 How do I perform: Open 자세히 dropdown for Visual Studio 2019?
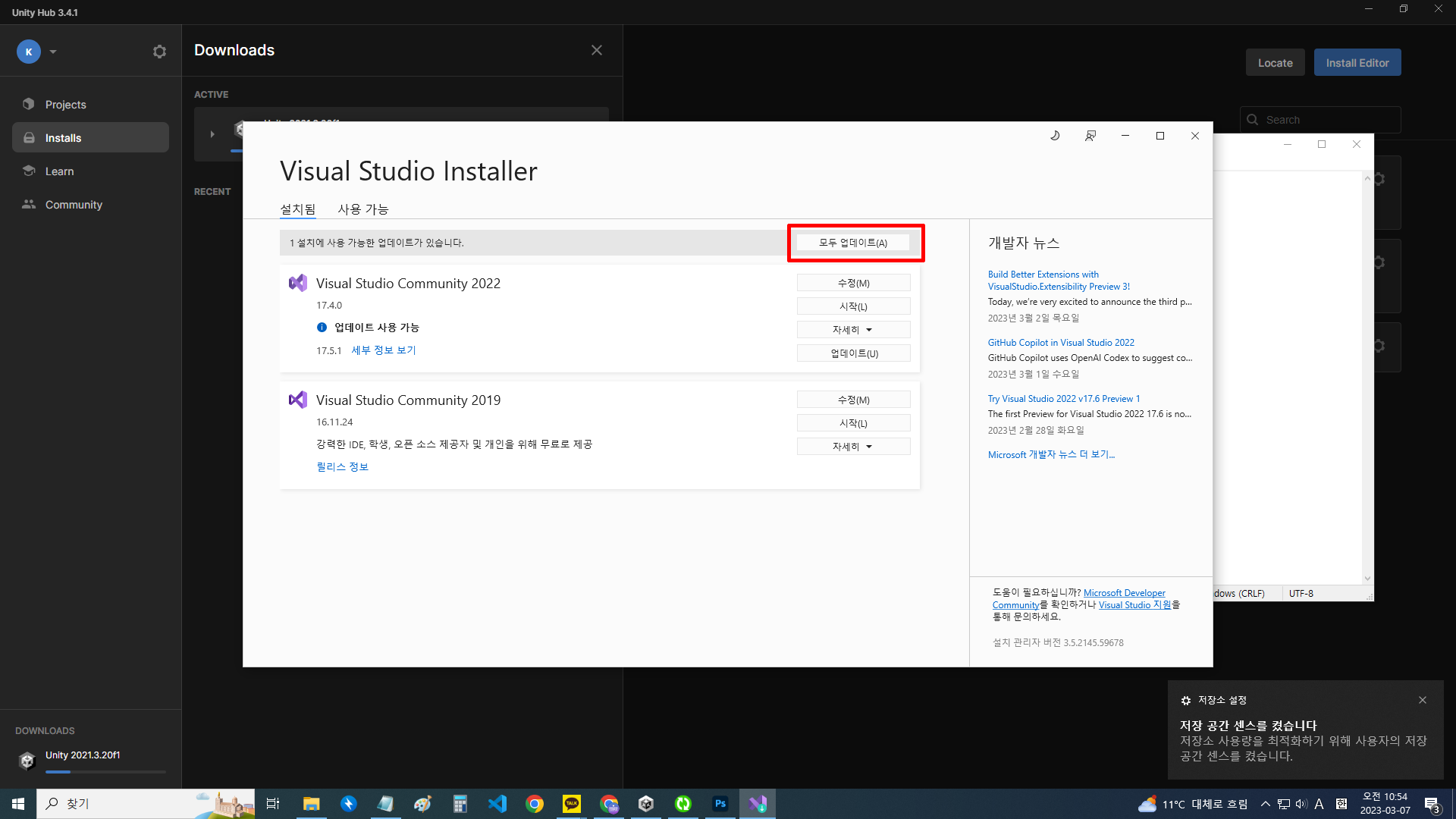coord(853,447)
